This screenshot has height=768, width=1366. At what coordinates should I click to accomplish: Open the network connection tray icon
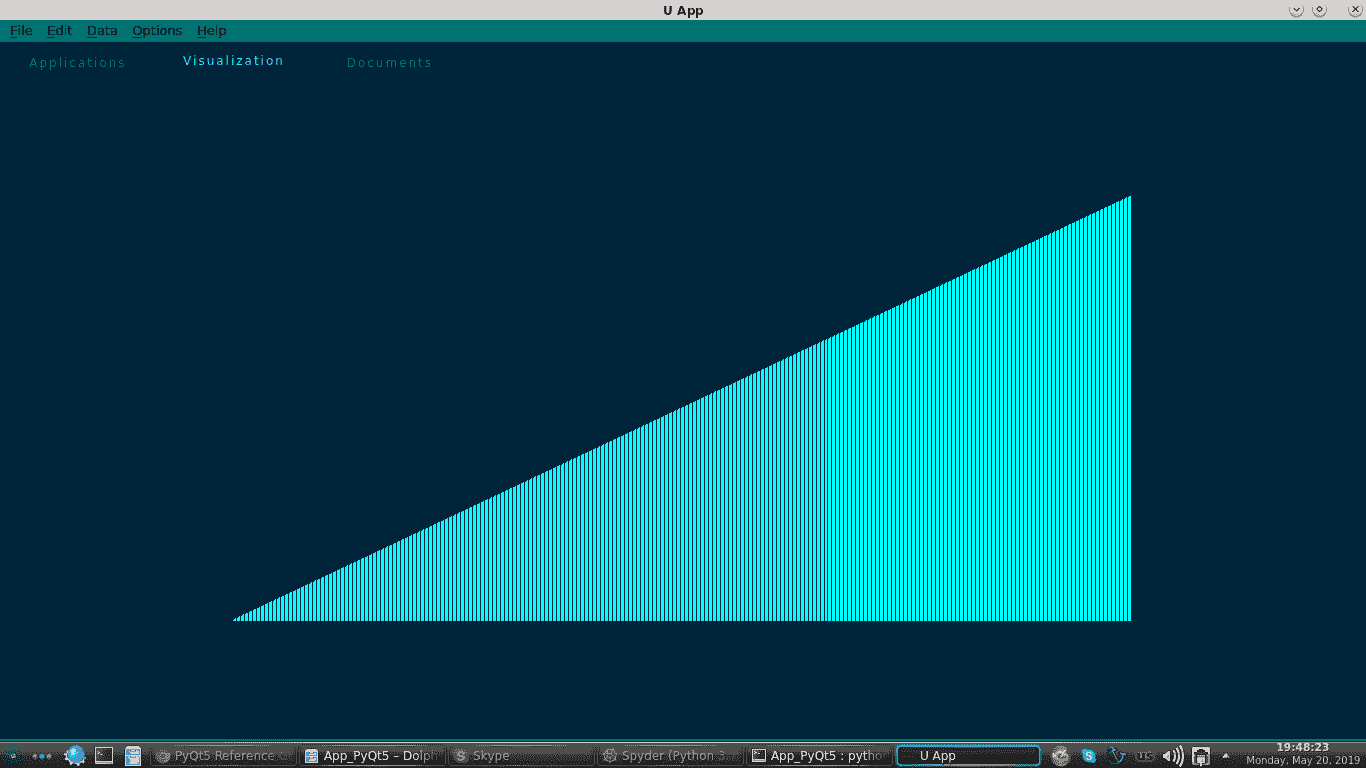coord(1202,756)
